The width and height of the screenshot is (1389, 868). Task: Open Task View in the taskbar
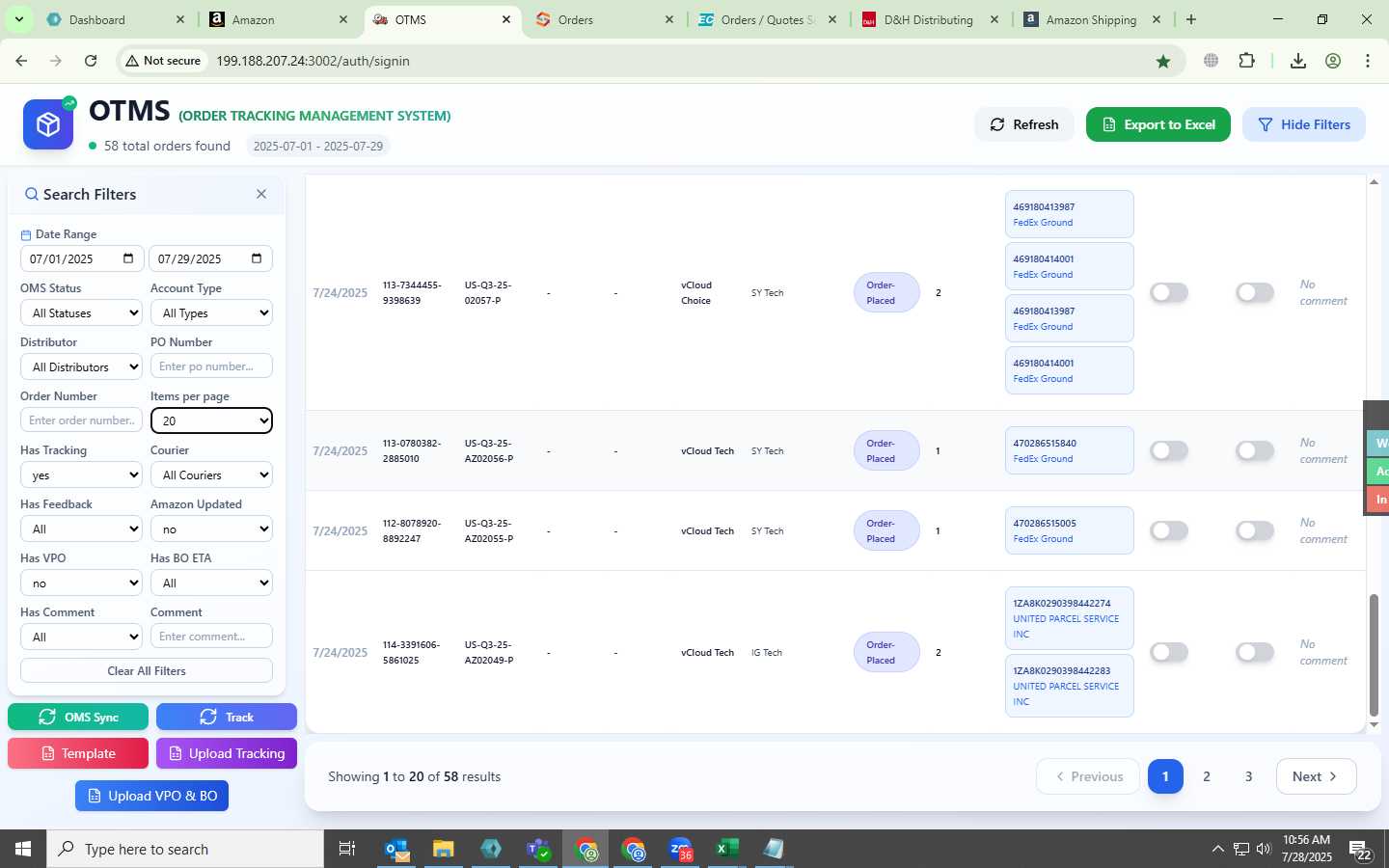tap(347, 849)
